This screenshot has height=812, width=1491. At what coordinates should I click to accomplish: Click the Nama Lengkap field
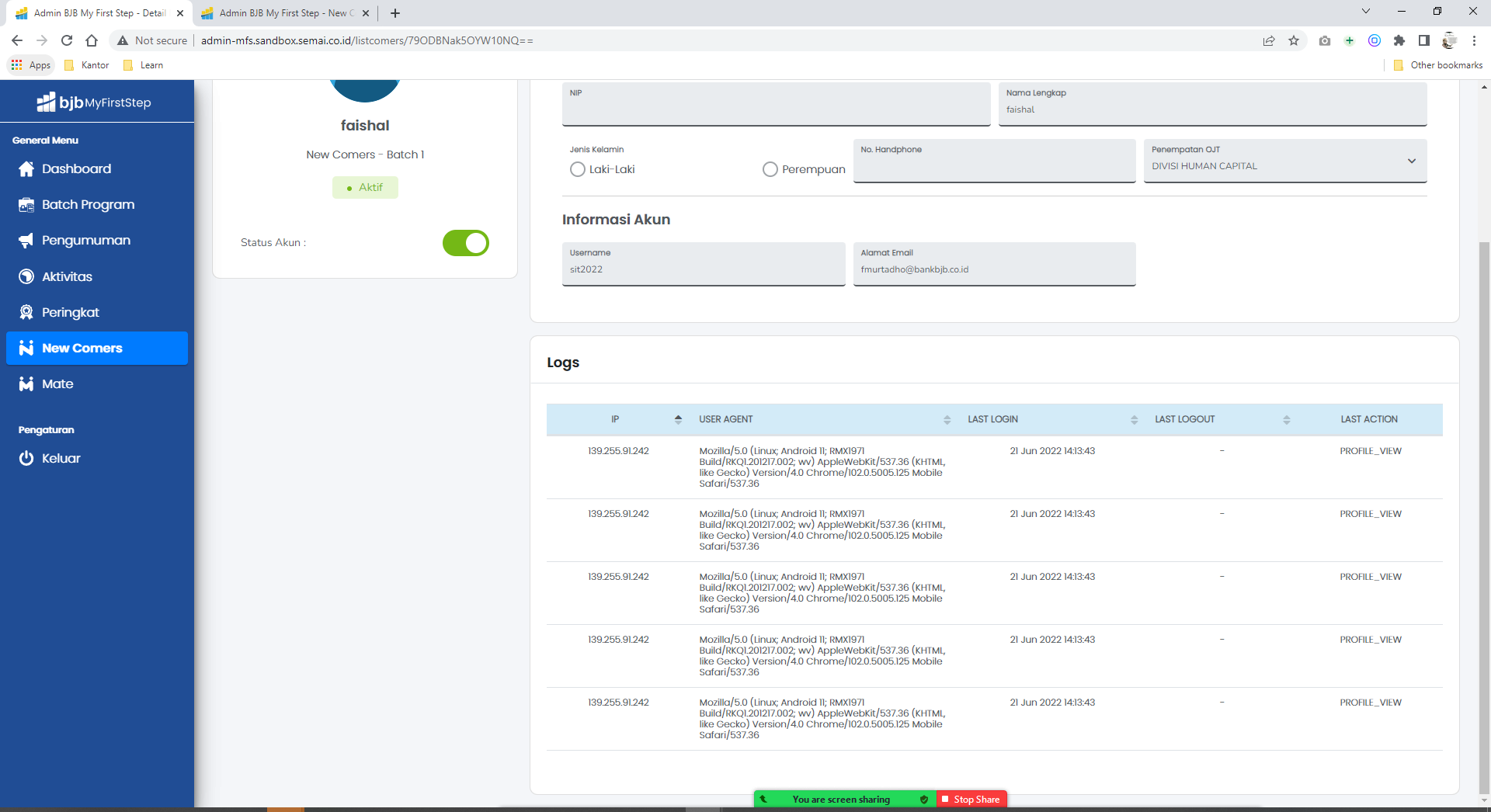pyautogui.click(x=1213, y=104)
